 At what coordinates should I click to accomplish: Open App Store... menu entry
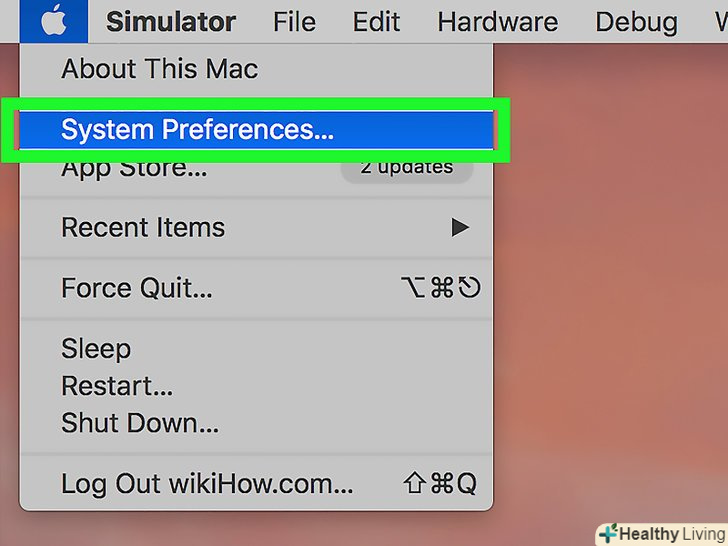(x=135, y=168)
